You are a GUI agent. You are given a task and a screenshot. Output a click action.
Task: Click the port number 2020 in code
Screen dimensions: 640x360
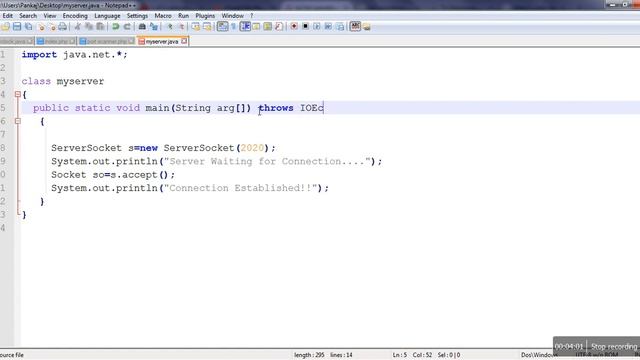pyautogui.click(x=252, y=148)
